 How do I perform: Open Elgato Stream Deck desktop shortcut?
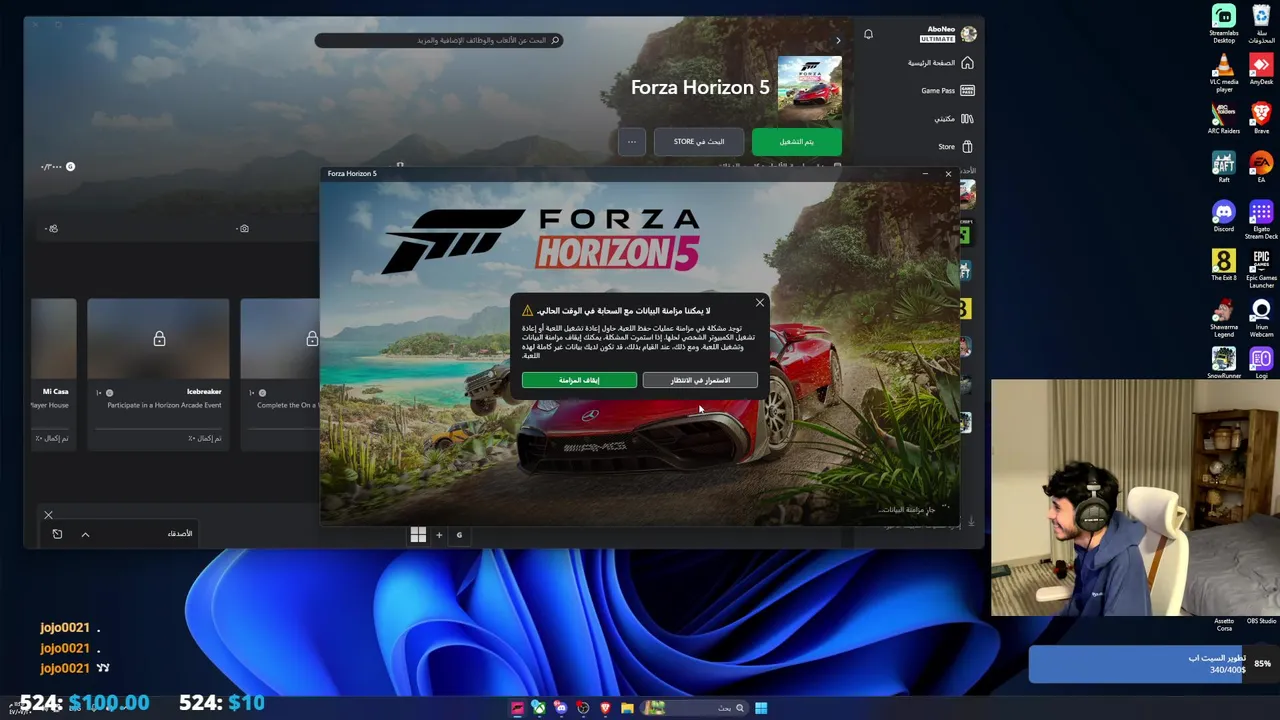click(x=1261, y=220)
